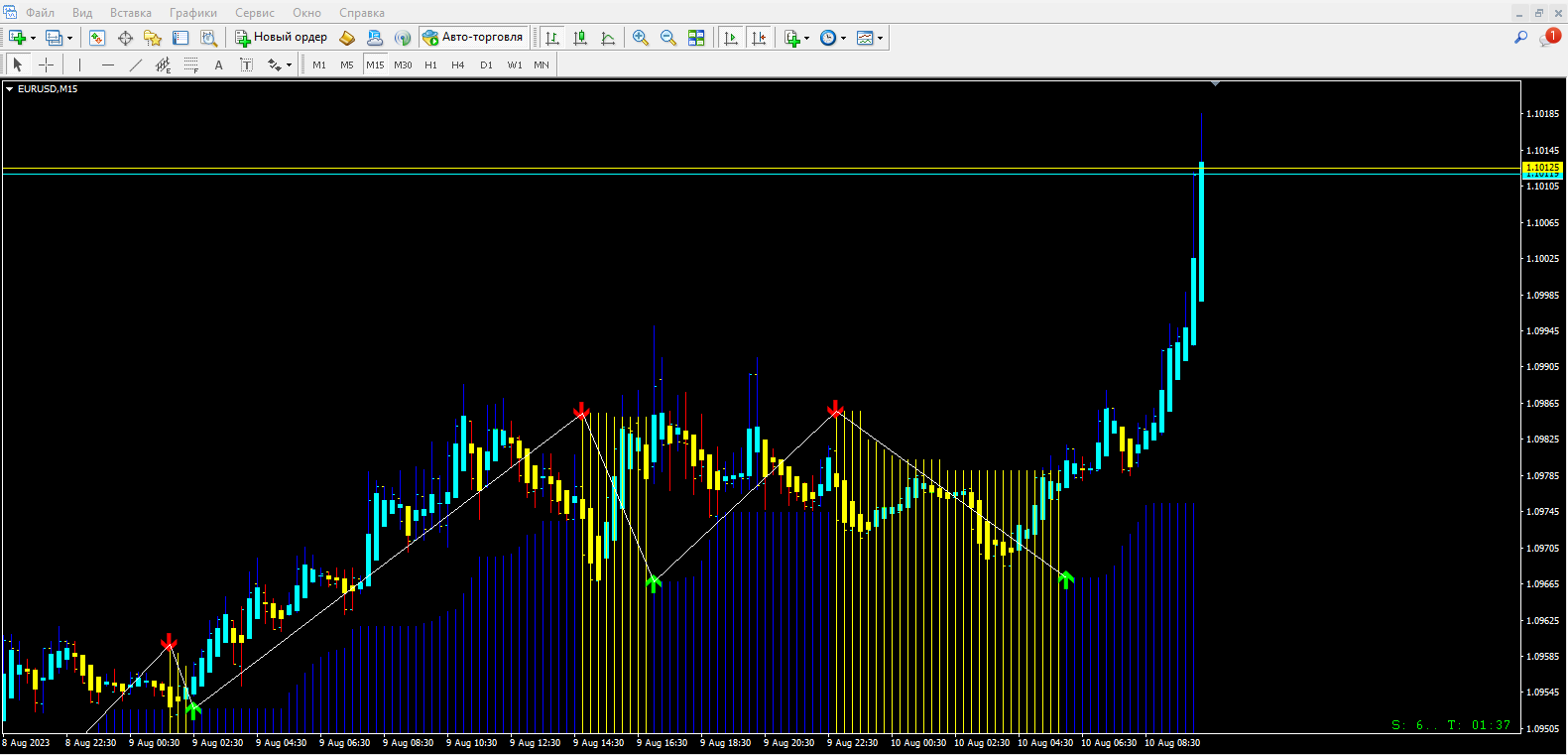Screen dimensions: 1568x756
Task: Click the Zoom Out magnifier icon
Action: pos(668,38)
